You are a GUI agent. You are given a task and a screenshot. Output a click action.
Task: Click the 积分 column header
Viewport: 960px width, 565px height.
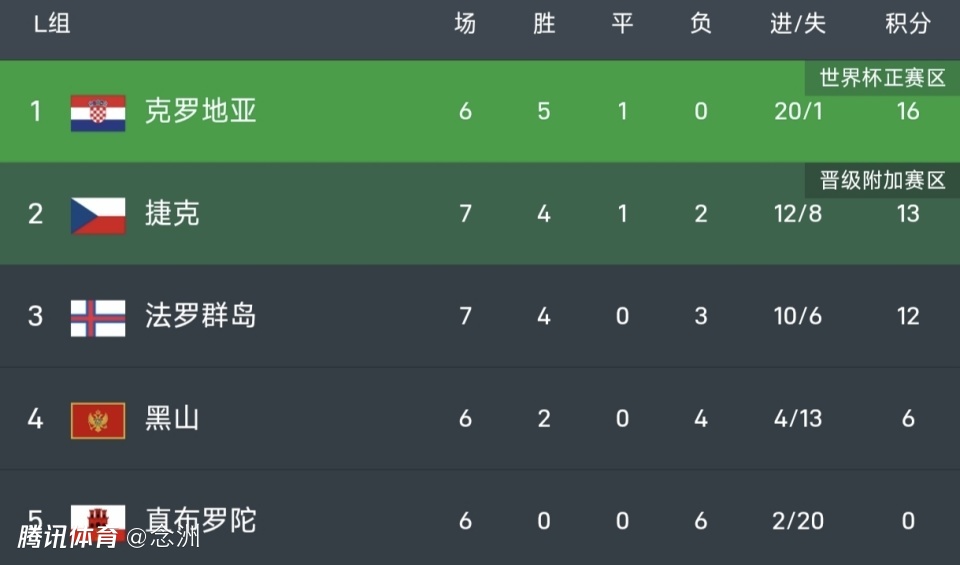pyautogui.click(x=907, y=24)
